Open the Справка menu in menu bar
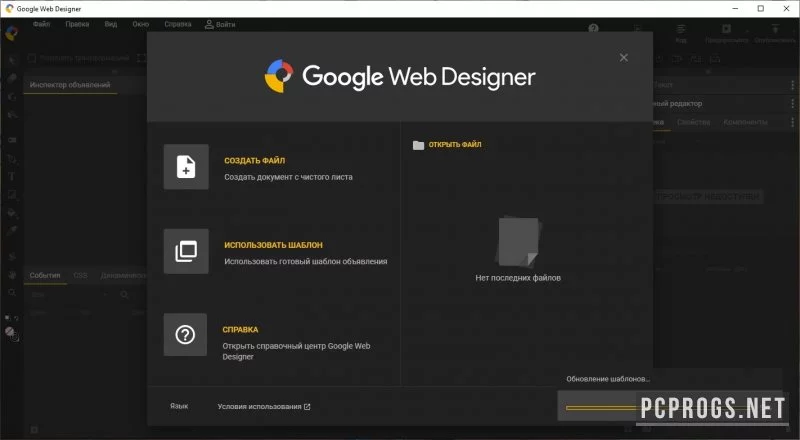 pos(178,25)
